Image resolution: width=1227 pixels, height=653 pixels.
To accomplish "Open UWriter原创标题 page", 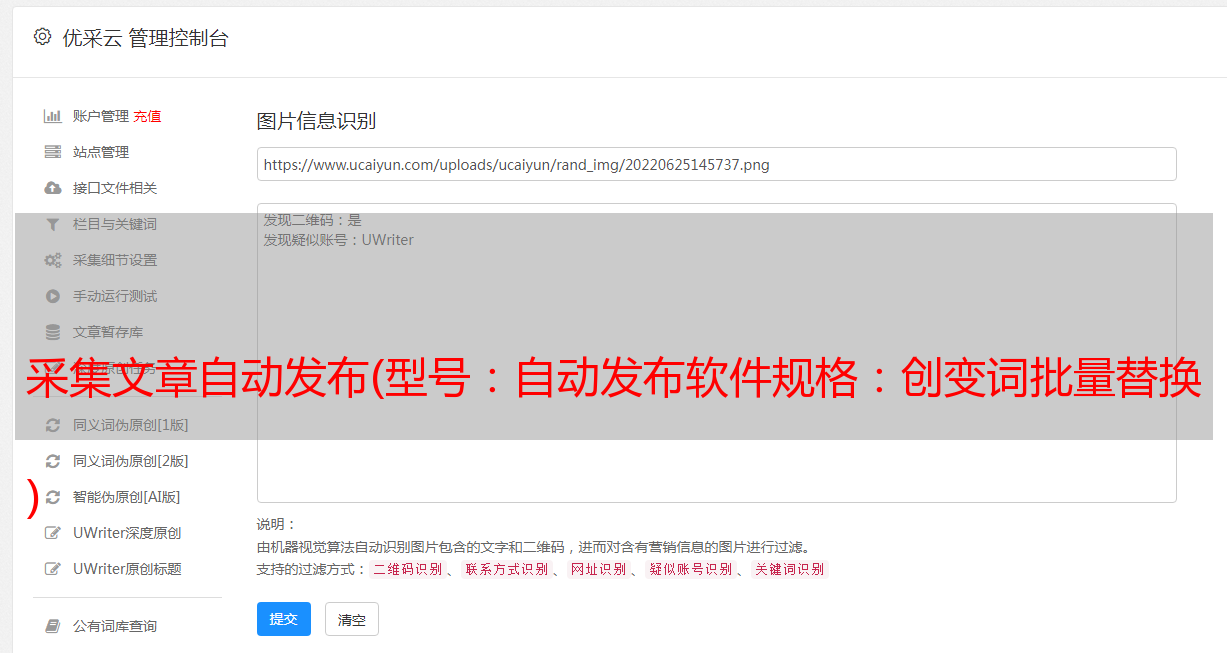I will 127,569.
